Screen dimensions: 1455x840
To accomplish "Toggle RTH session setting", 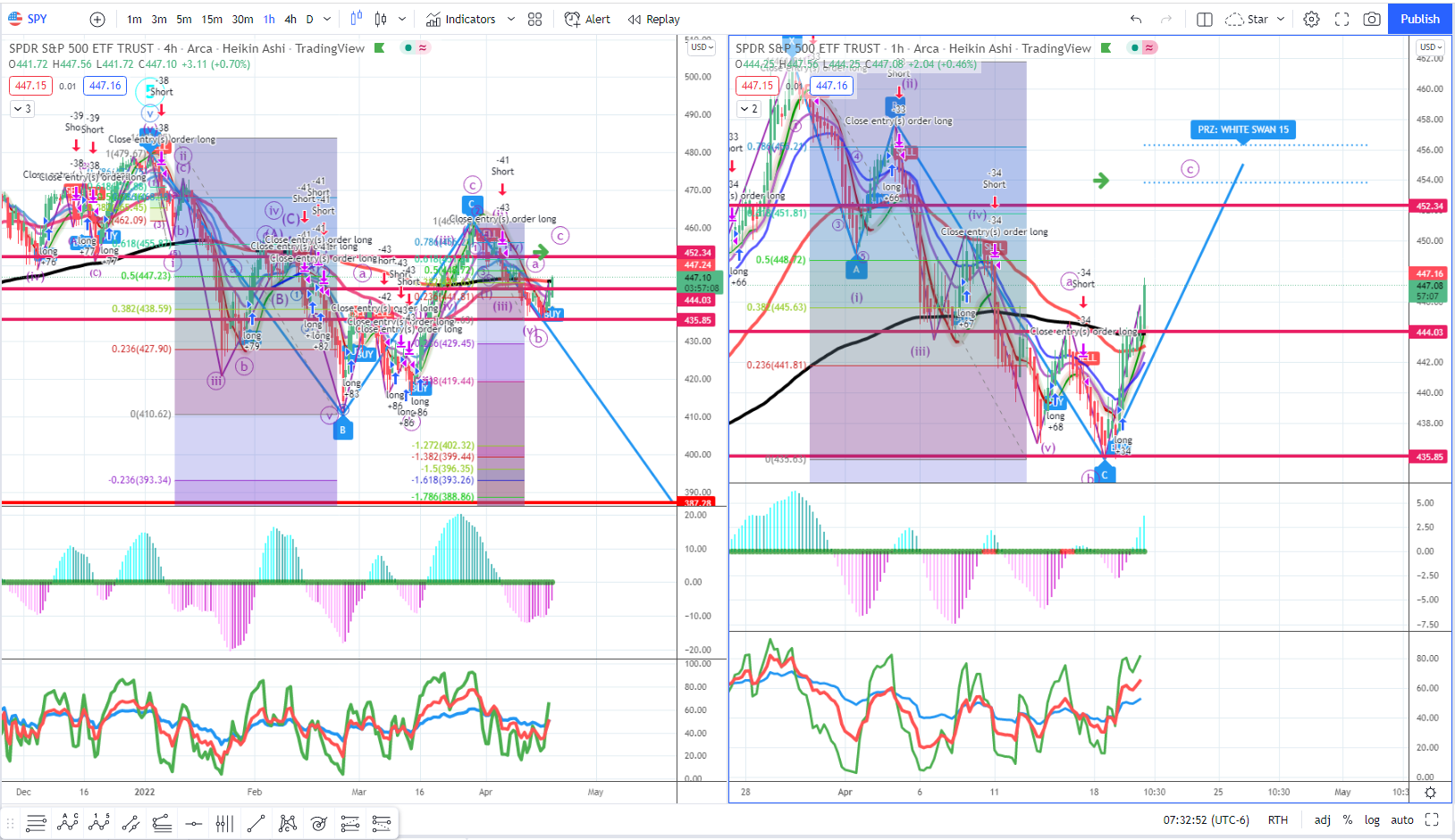I will (x=1278, y=820).
